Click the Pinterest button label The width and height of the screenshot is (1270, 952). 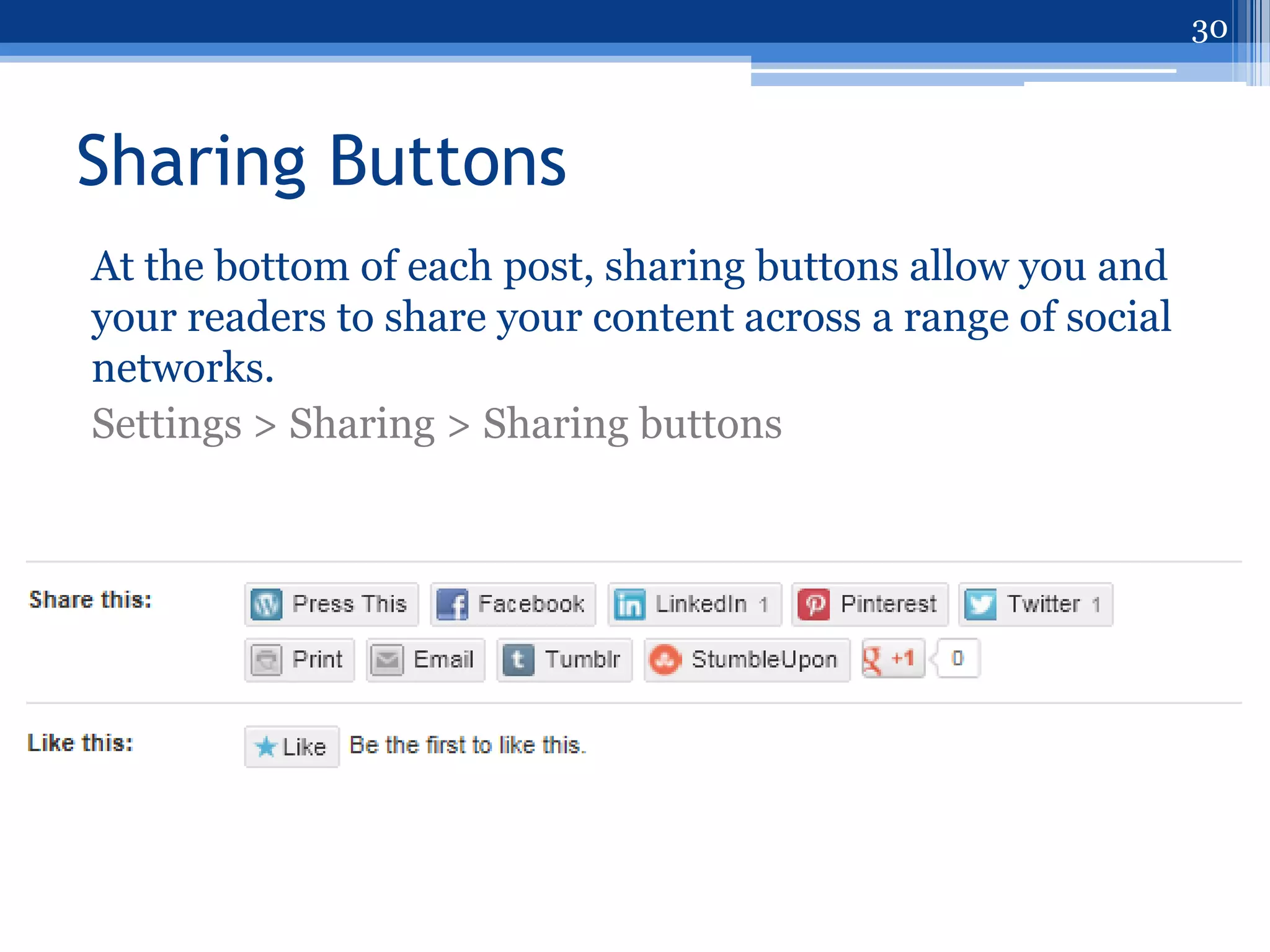pyautogui.click(x=888, y=604)
